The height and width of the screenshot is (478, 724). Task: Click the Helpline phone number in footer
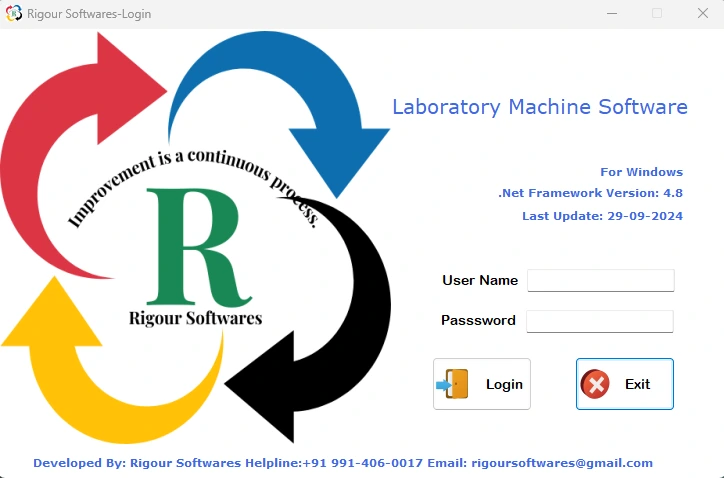[362, 463]
